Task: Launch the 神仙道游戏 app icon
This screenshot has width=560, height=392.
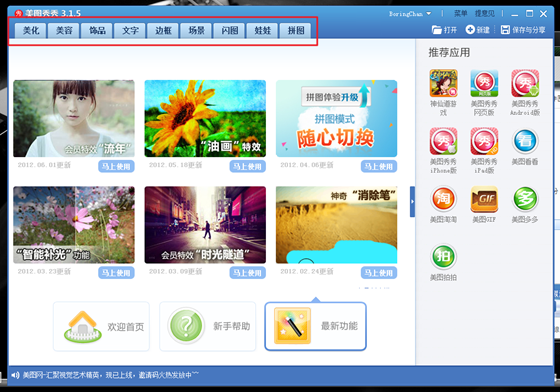Action: pos(443,83)
